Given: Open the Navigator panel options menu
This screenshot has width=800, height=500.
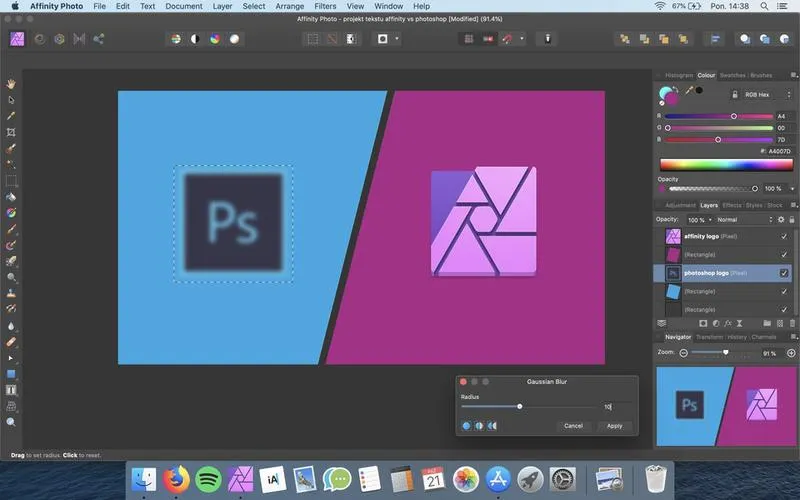Looking at the screenshot, I should point(793,337).
